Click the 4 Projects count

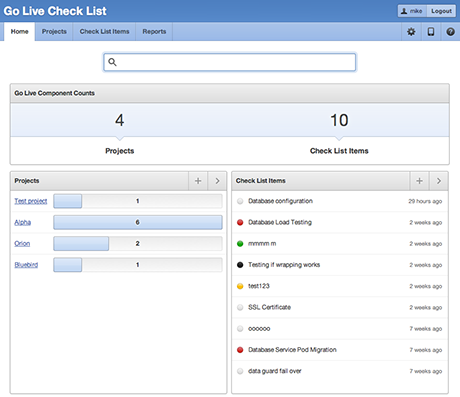pyautogui.click(x=120, y=120)
